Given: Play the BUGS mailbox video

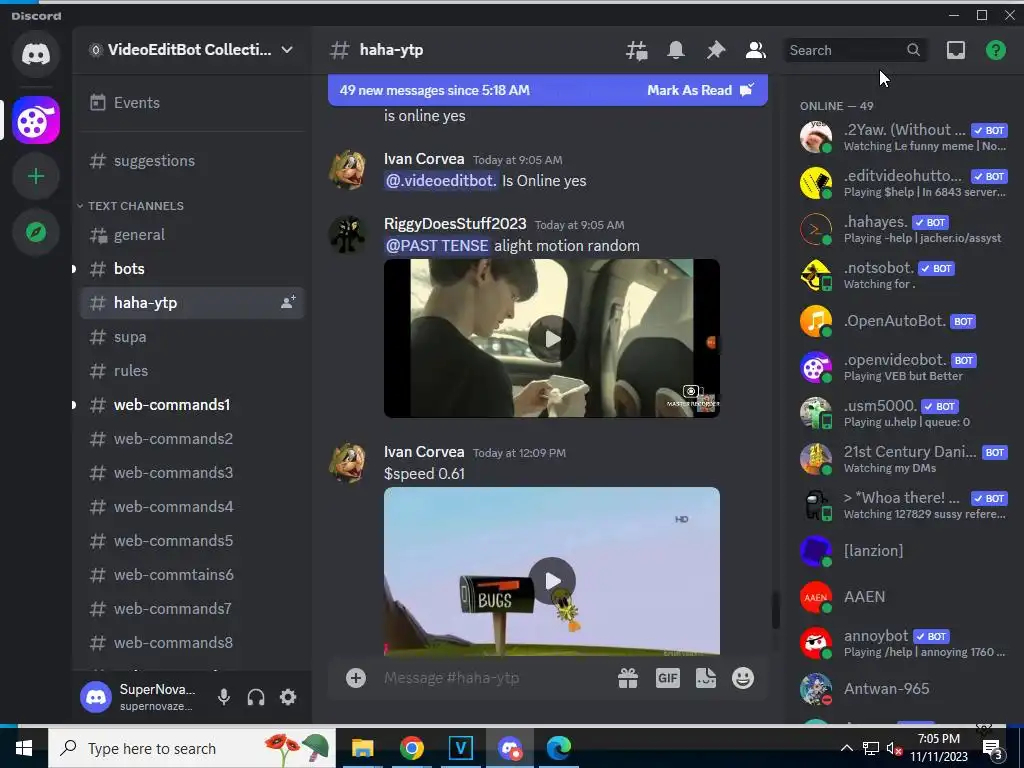Looking at the screenshot, I should point(552,581).
